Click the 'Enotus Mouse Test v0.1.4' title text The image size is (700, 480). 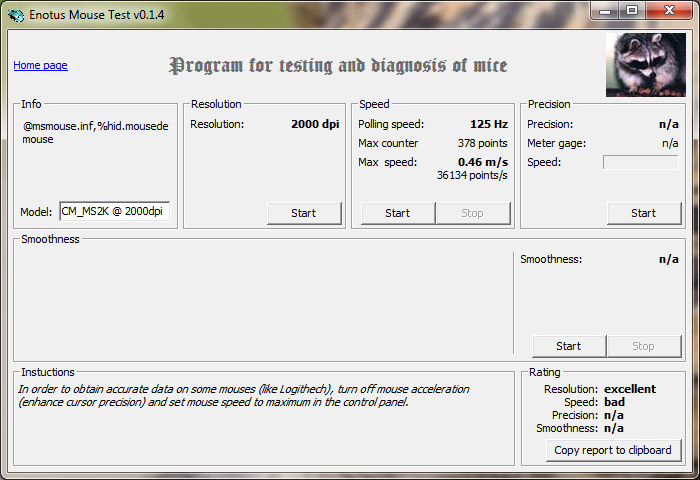click(x=96, y=15)
